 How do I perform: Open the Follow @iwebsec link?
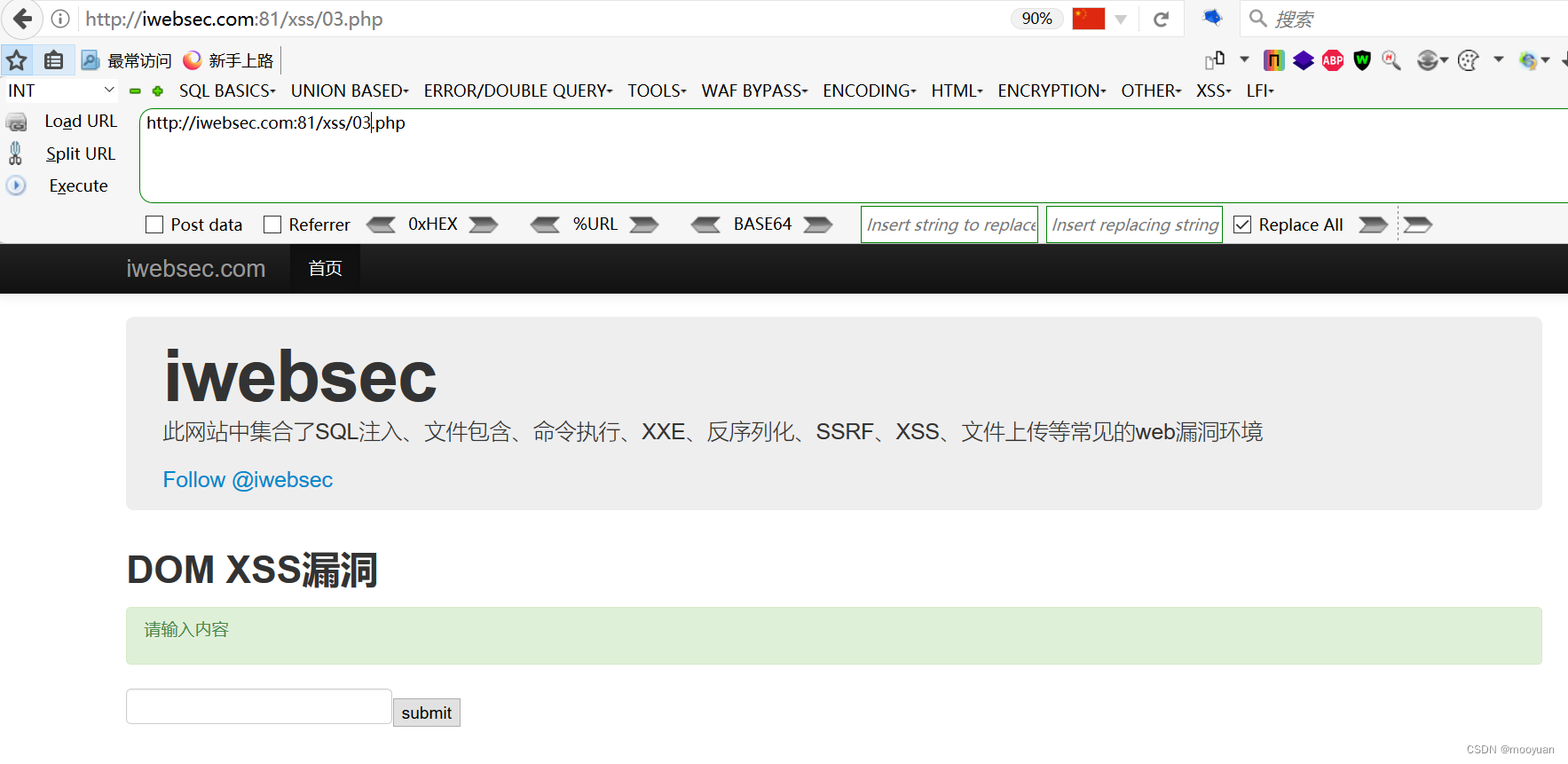[248, 480]
